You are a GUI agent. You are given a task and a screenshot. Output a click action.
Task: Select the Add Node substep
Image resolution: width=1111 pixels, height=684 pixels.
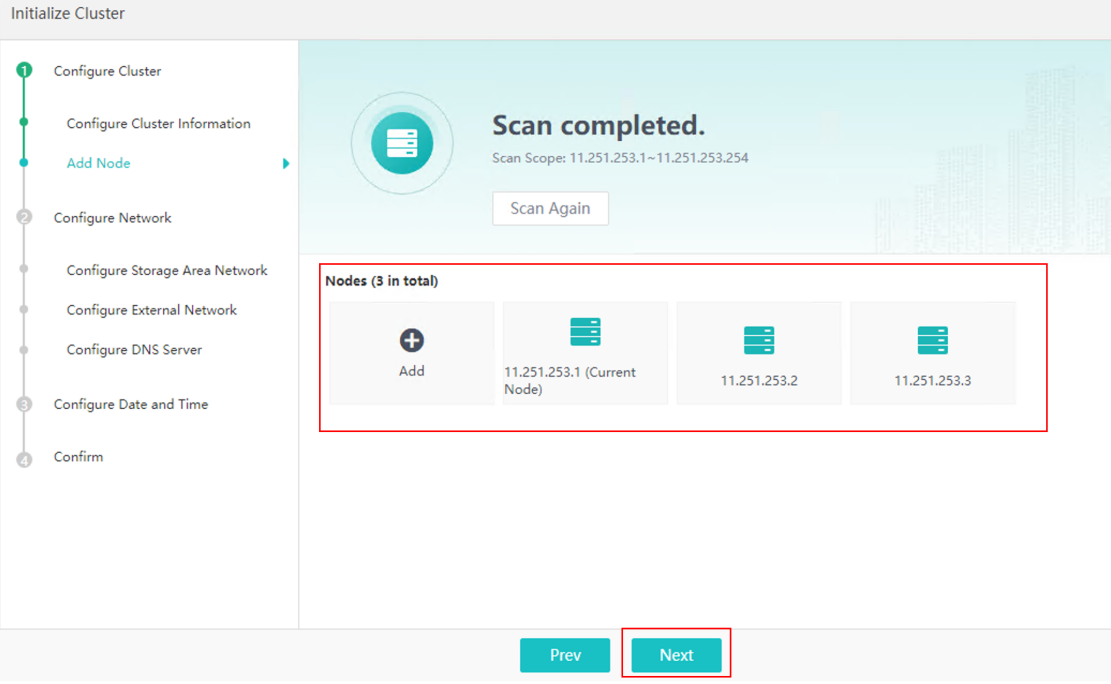pos(98,163)
